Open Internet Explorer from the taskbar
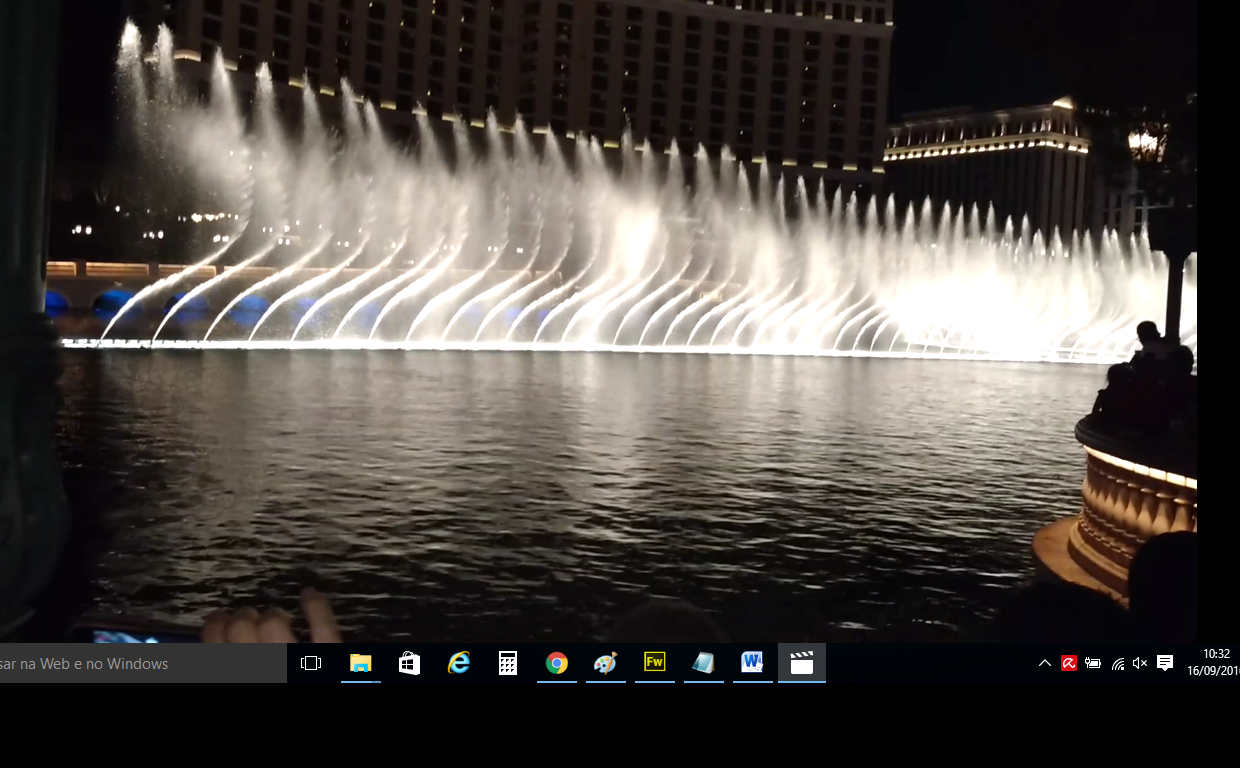This screenshot has height=768, width=1240. [458, 663]
